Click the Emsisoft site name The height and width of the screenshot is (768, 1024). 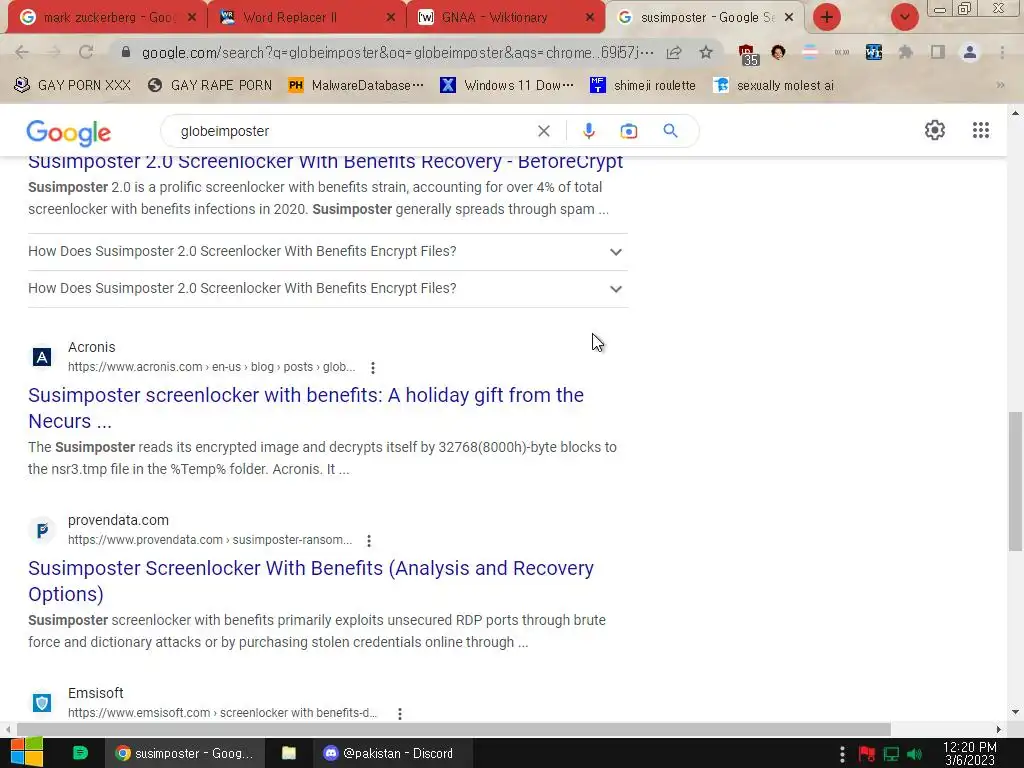pos(95,693)
